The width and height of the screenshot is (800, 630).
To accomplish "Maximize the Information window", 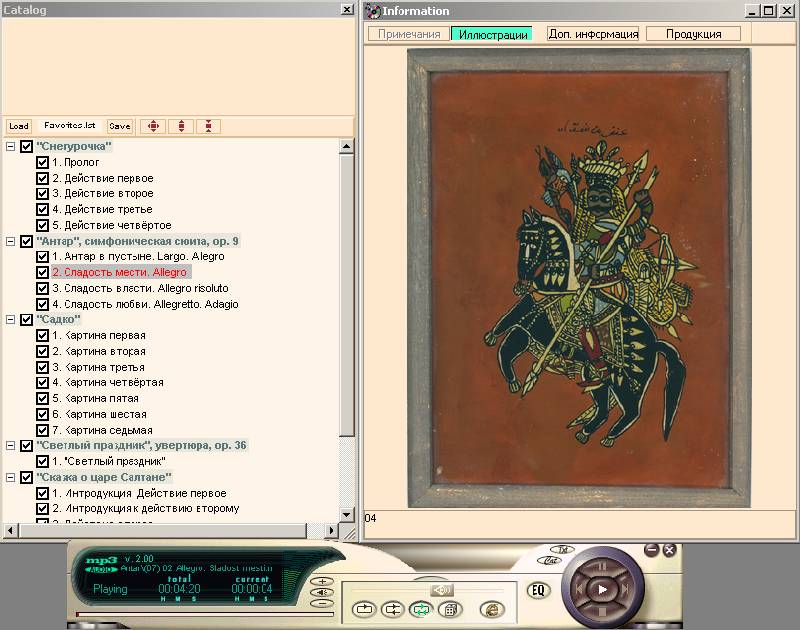I will tap(769, 10).
